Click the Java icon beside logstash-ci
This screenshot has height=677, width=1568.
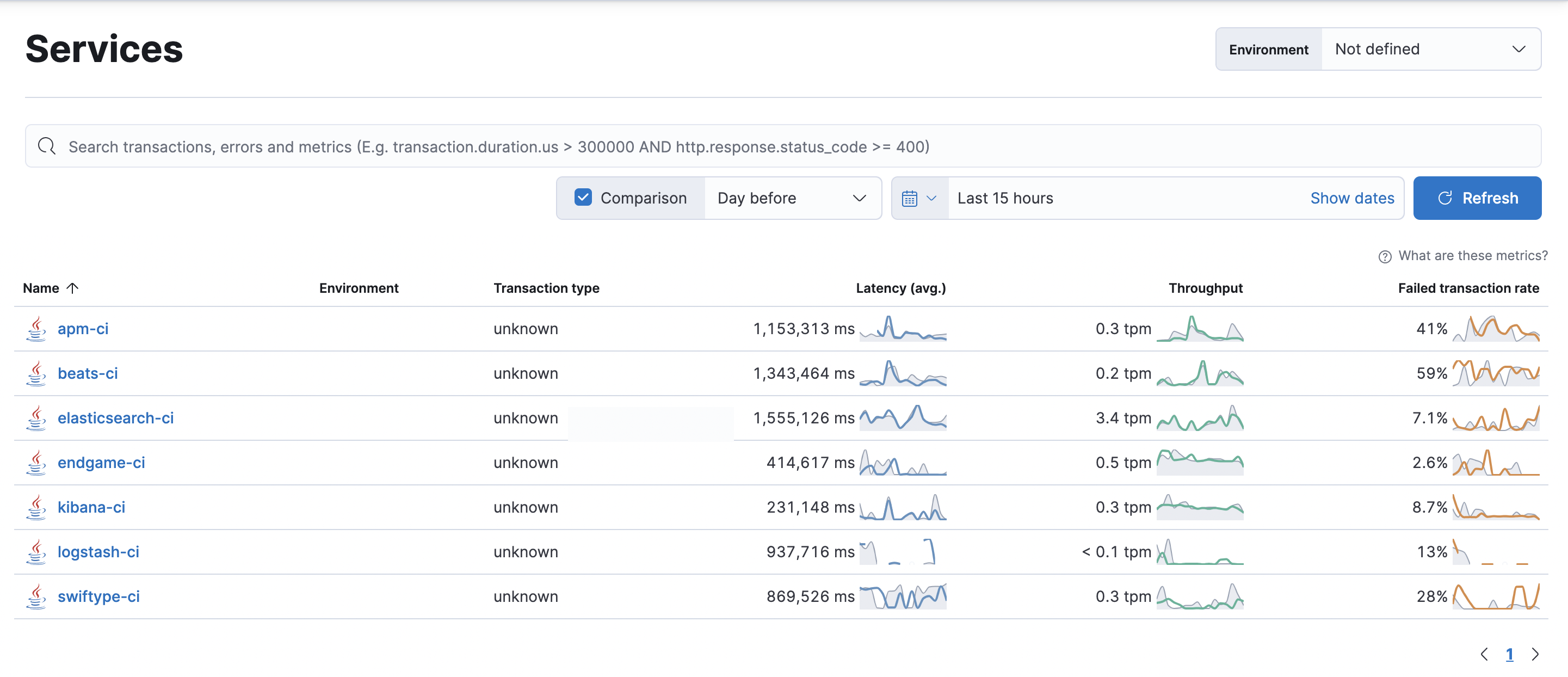click(x=36, y=552)
